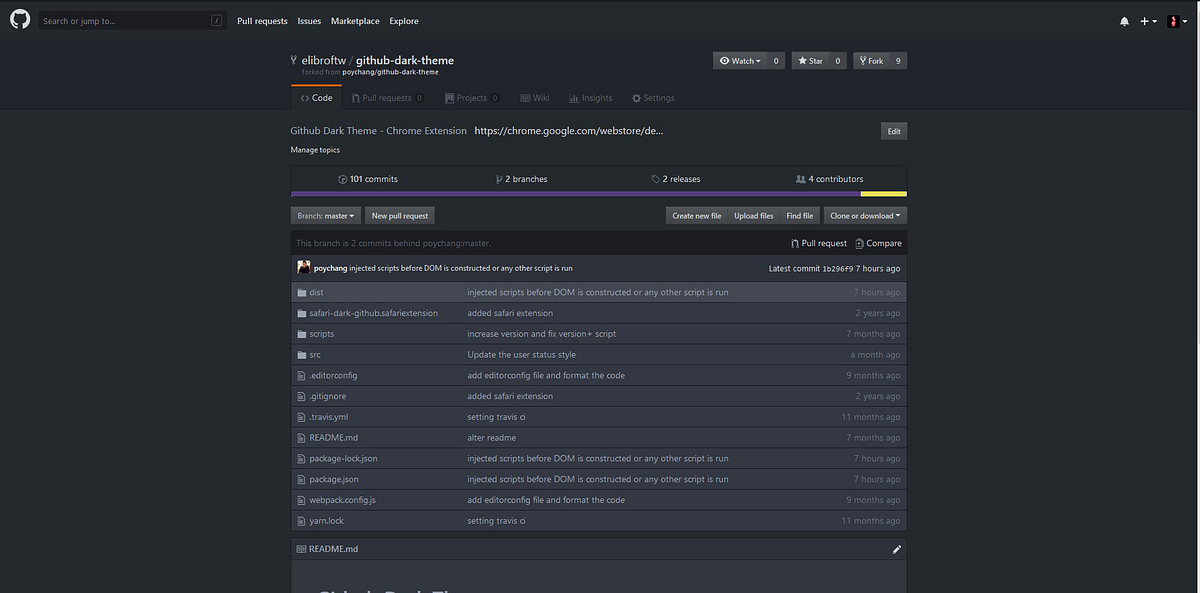View the 101 commits
Image resolution: width=1200 pixels, height=593 pixels.
click(x=368, y=179)
